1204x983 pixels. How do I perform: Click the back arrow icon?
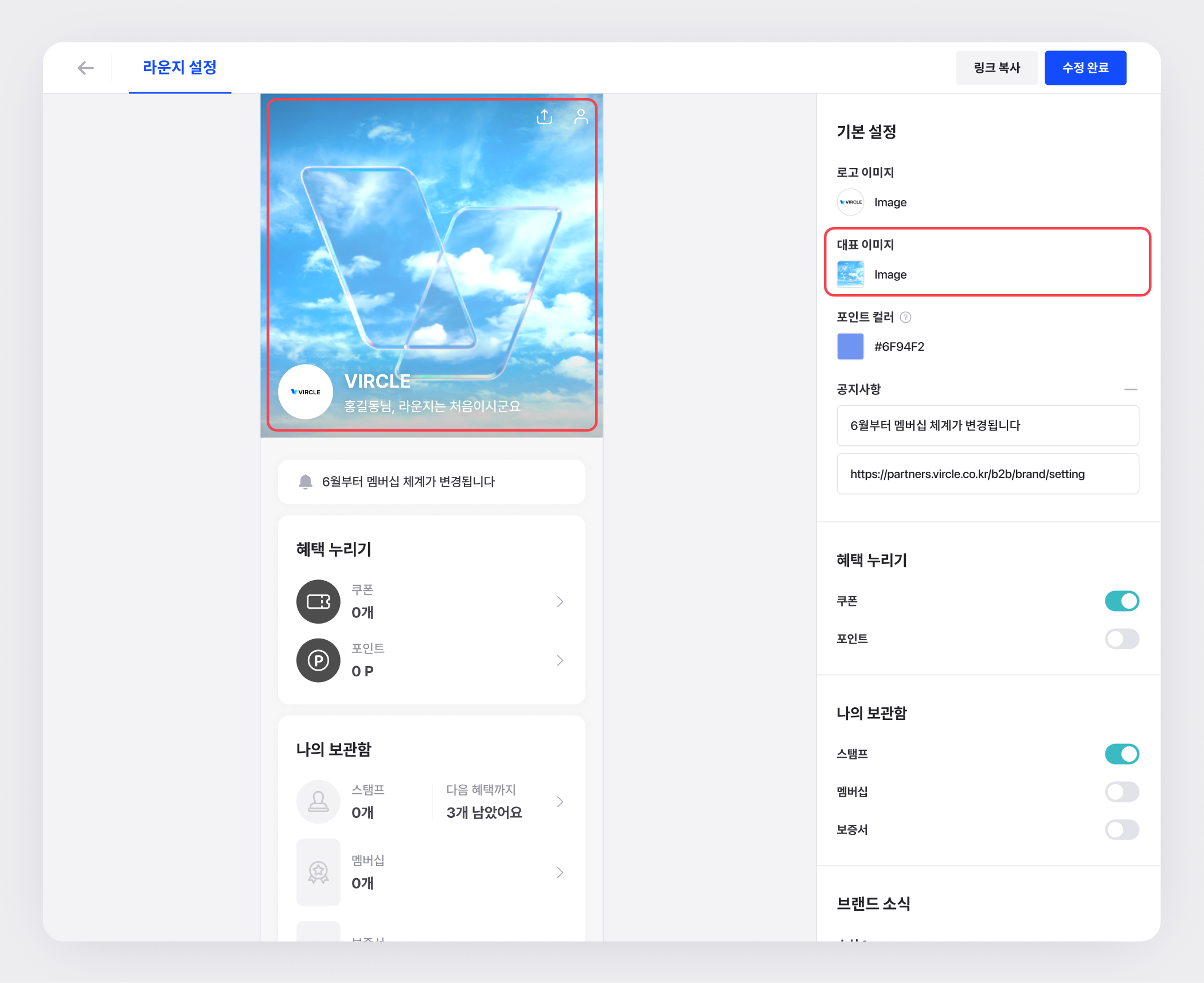tap(85, 68)
